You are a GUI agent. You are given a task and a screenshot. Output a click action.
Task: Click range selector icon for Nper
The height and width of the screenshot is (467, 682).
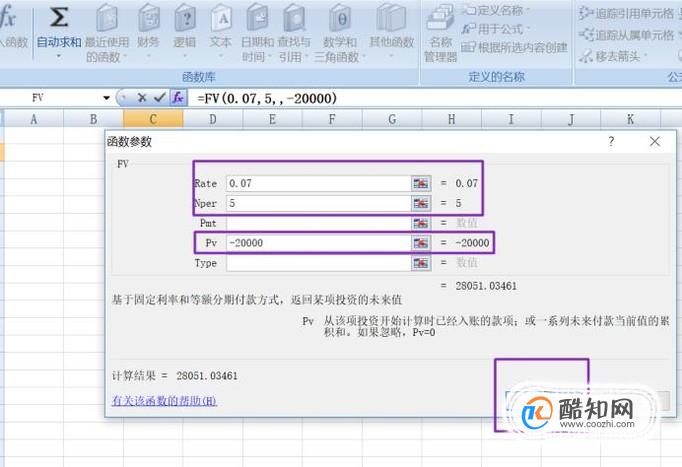coord(421,203)
